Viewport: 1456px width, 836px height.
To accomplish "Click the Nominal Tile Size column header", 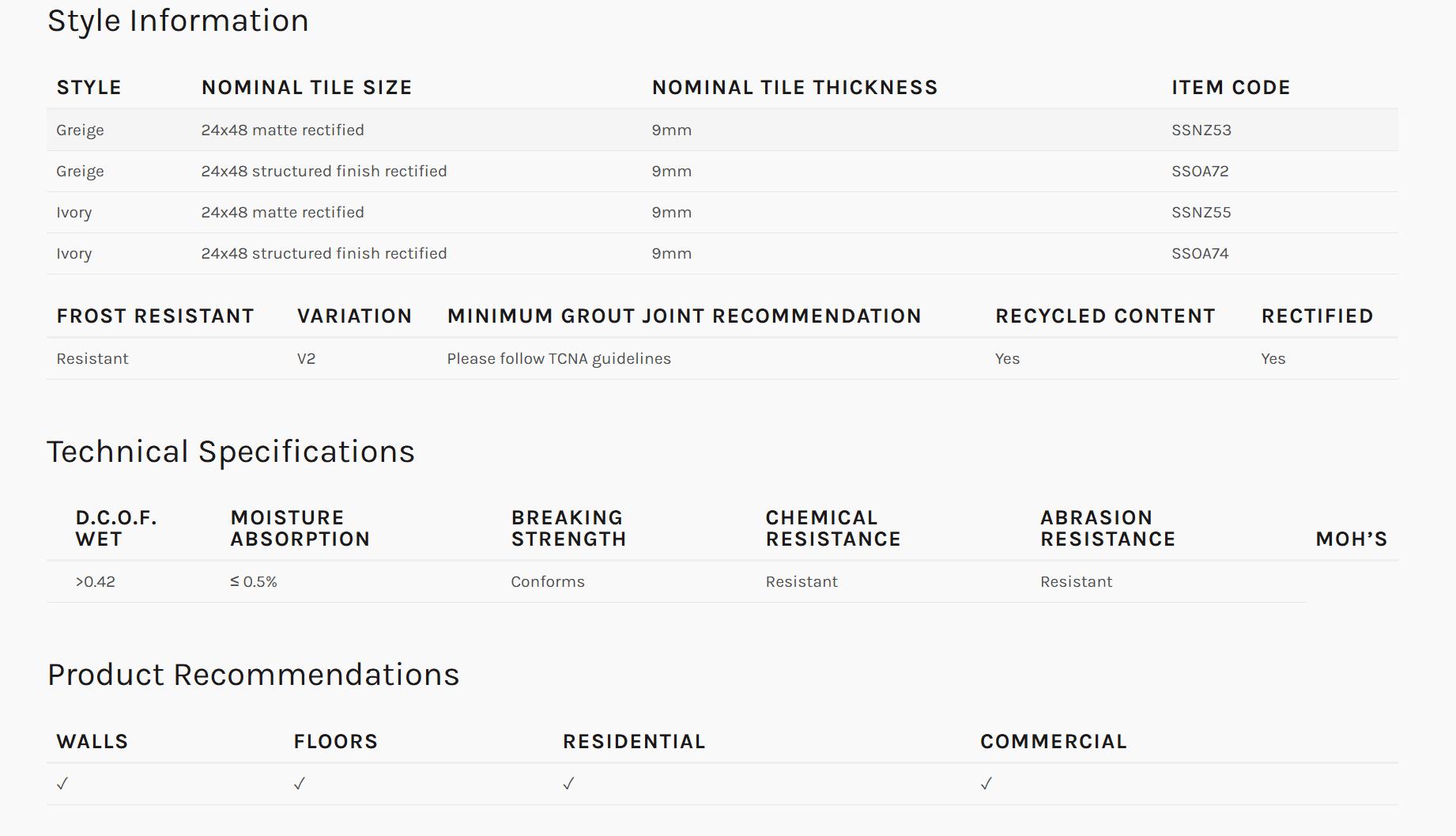I will pos(307,87).
